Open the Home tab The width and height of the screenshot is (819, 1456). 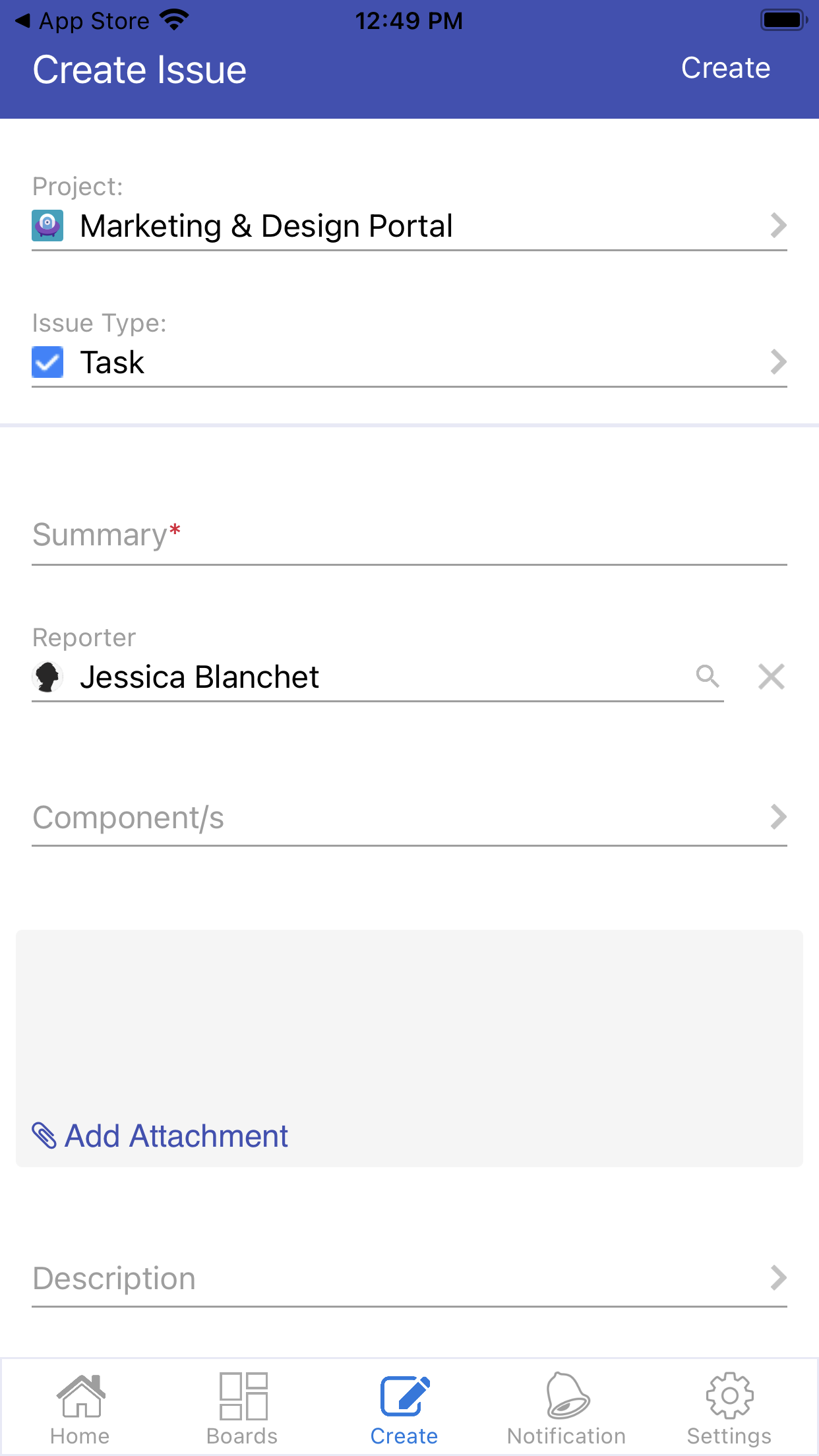pyautogui.click(x=80, y=1409)
